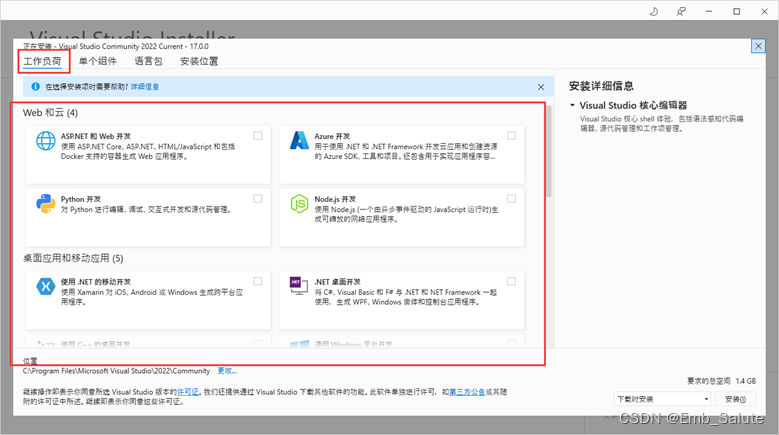779x435 pixels.
Task: Click the info icon in the help banner
Action: coord(35,86)
